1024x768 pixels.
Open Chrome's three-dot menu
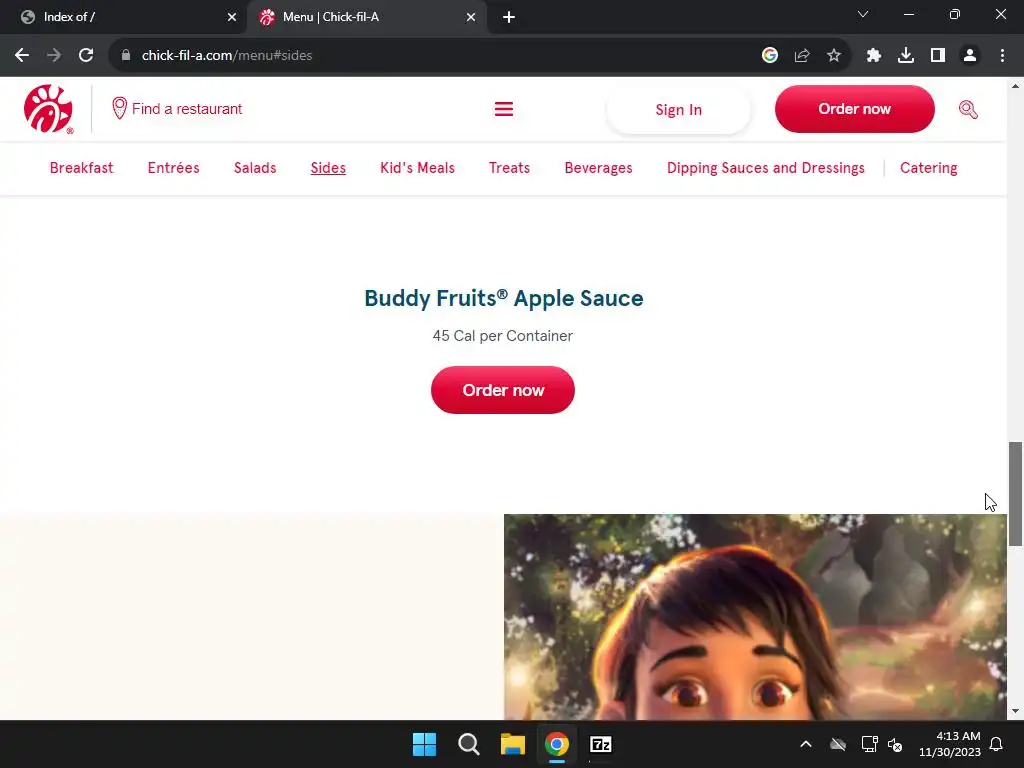pyautogui.click(x=1002, y=56)
